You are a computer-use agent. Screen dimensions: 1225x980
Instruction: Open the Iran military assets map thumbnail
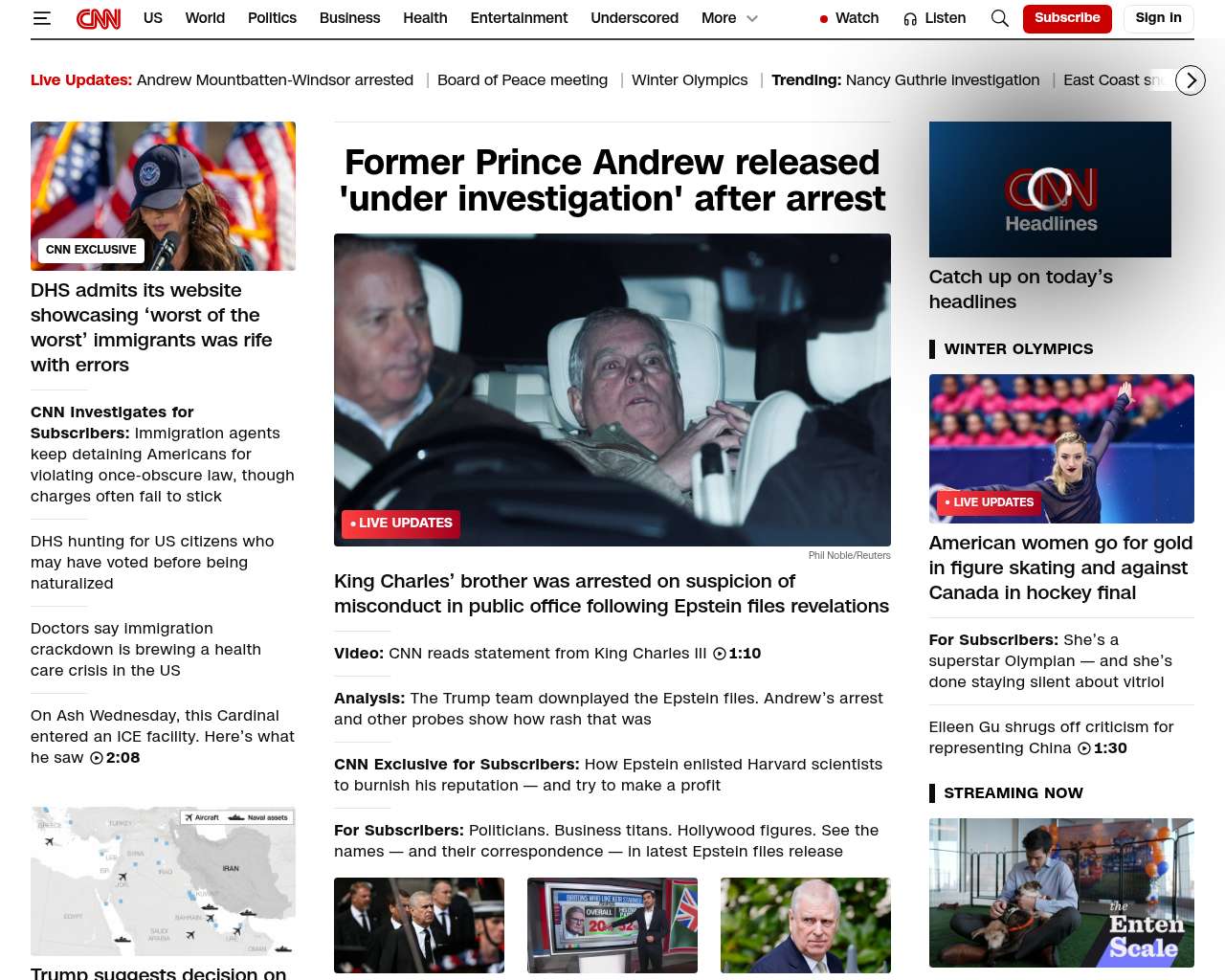[x=163, y=881]
